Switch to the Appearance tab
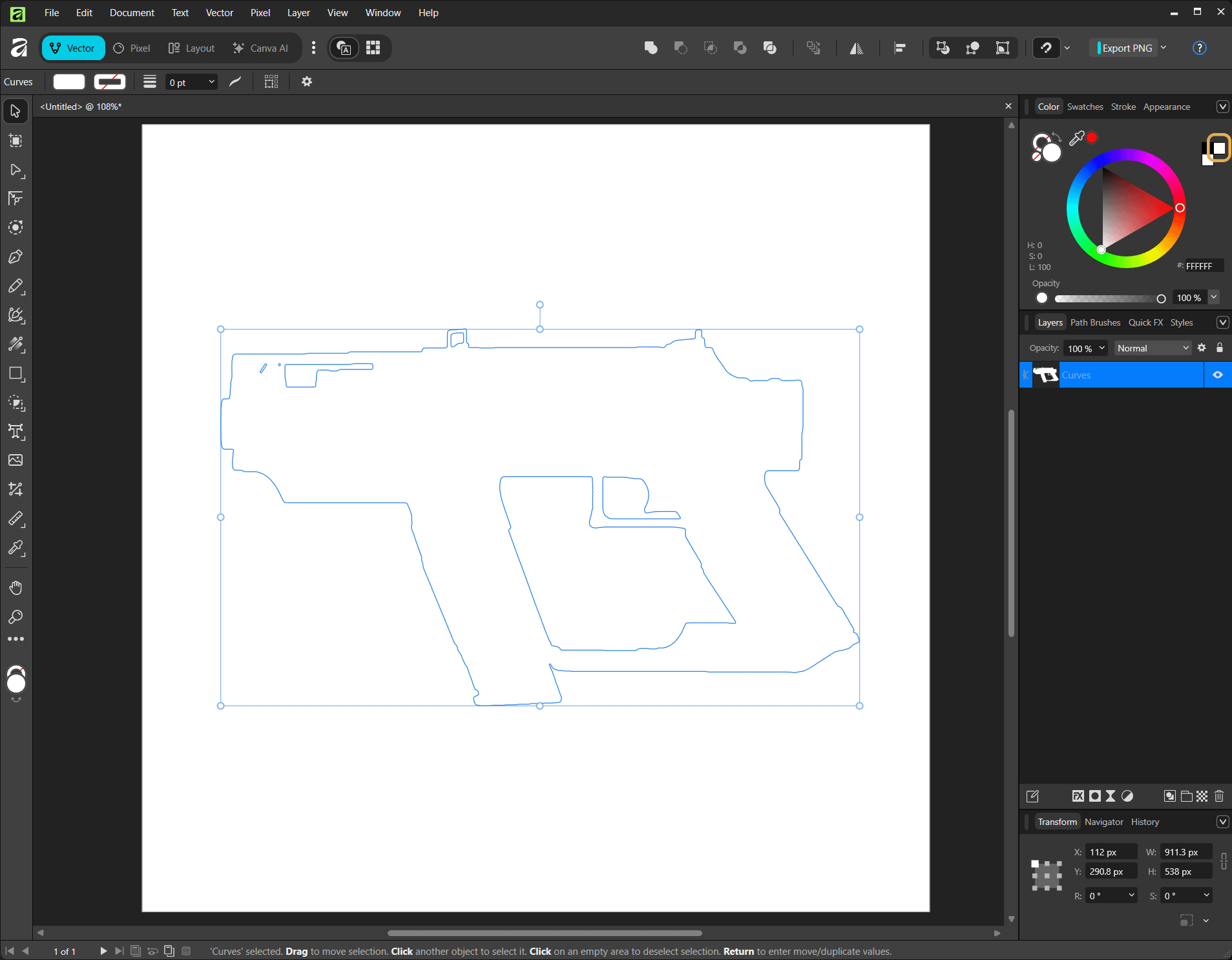The image size is (1232, 960). (x=1166, y=107)
